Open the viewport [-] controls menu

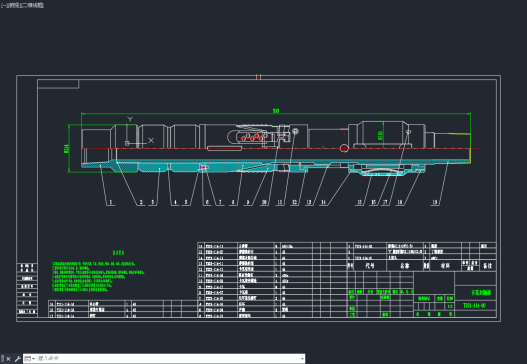coord(3,5)
